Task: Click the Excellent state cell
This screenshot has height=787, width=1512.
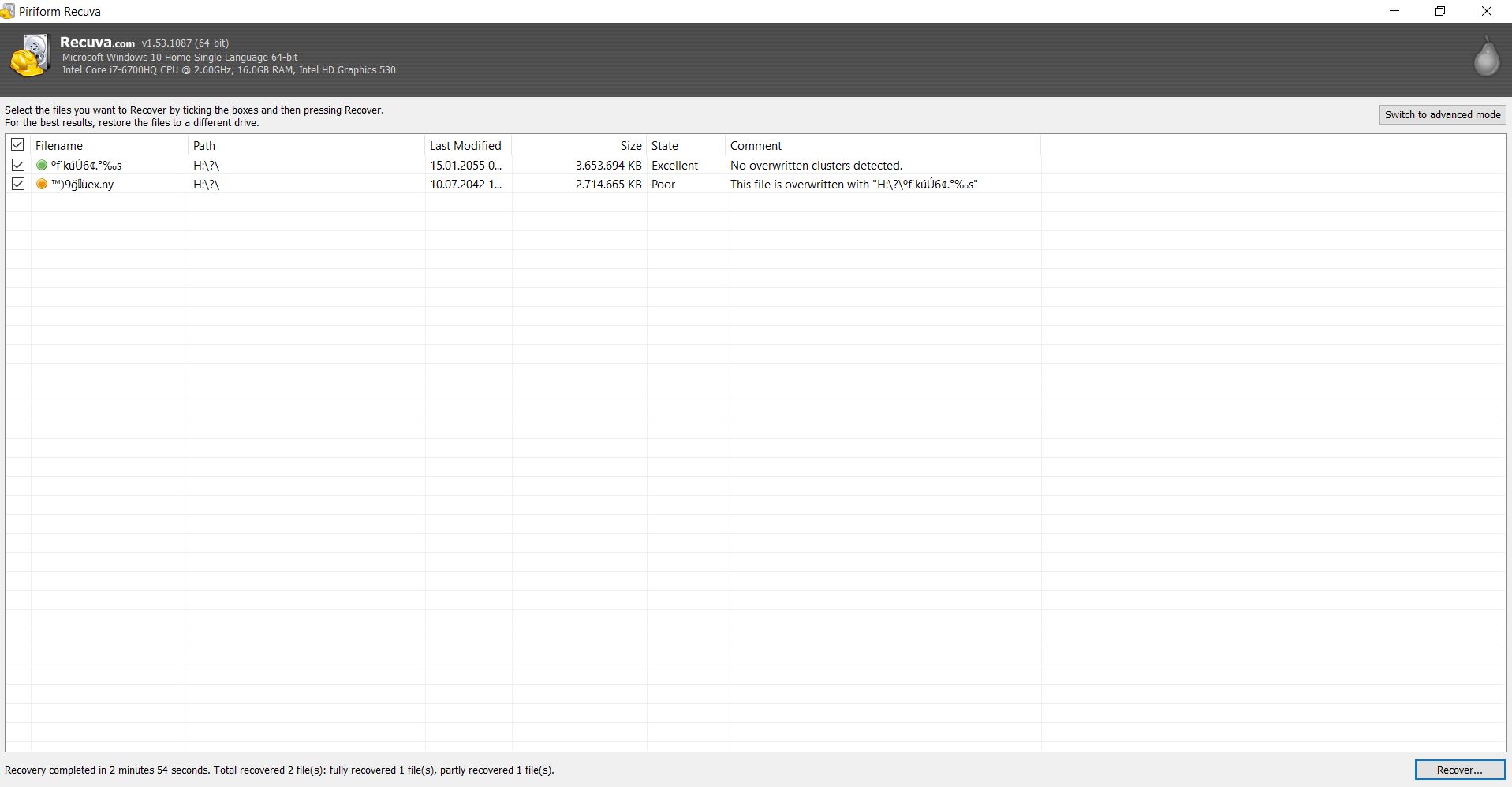Action: (x=674, y=166)
